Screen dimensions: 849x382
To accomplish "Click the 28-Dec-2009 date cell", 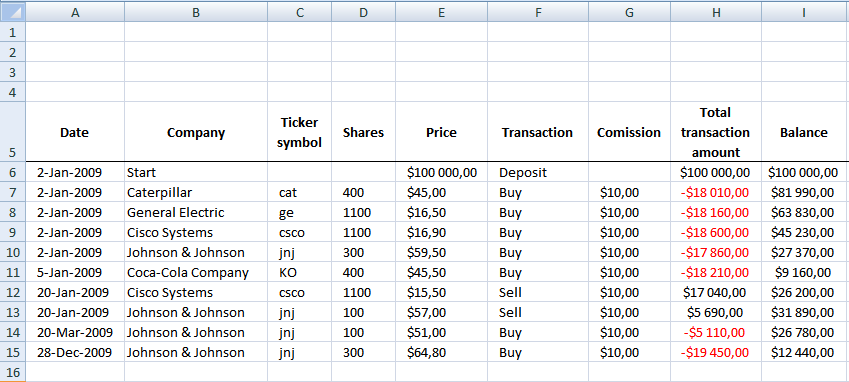I will [x=75, y=353].
